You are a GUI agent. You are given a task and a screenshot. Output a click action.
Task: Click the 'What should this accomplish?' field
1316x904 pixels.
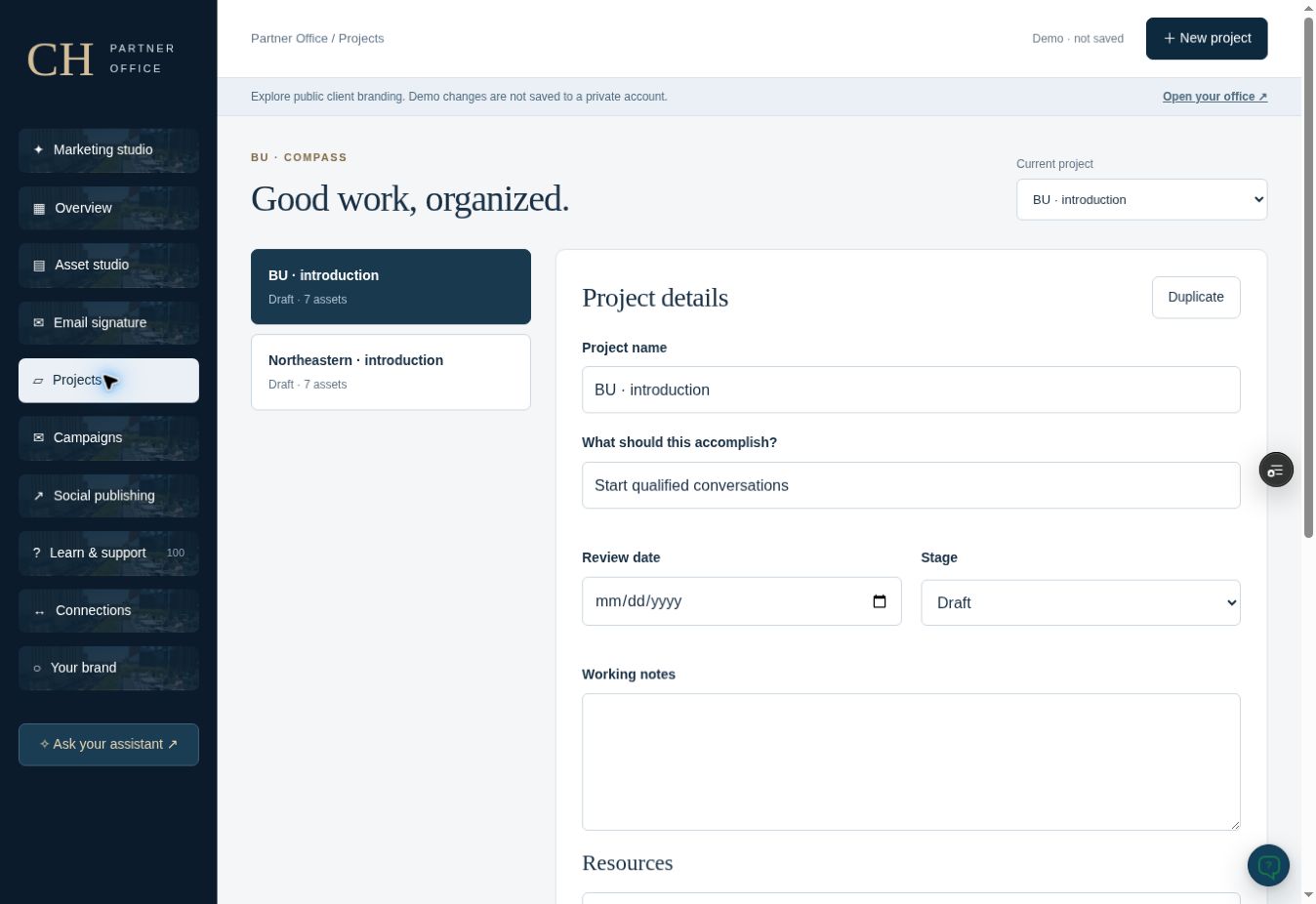(911, 485)
